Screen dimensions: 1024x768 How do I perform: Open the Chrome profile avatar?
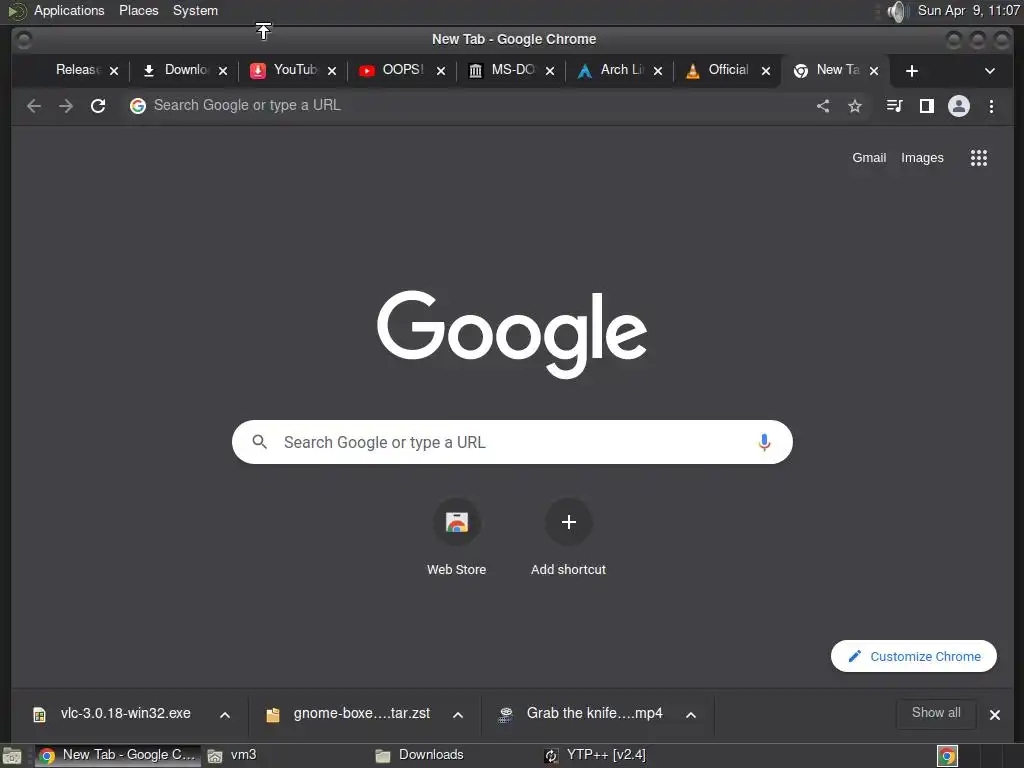[959, 106]
